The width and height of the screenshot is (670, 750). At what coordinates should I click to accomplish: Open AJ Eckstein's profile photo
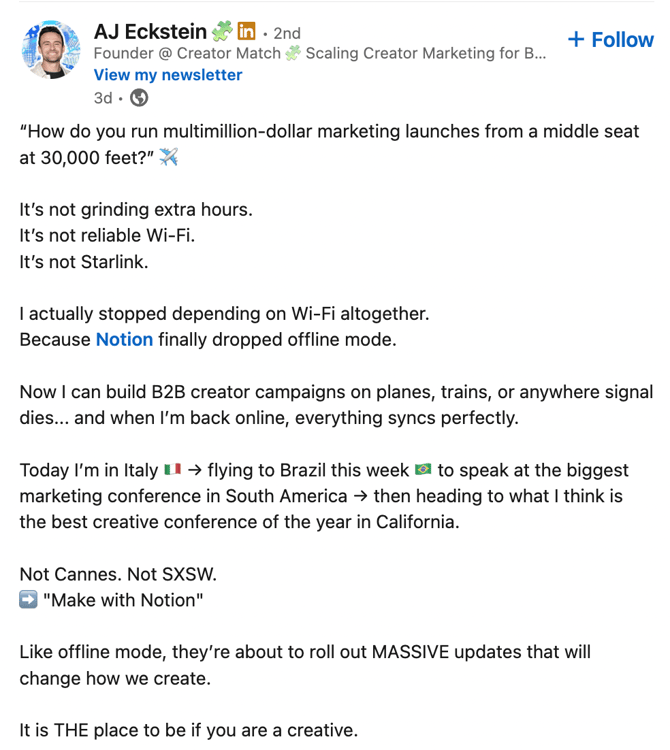[x=51, y=49]
